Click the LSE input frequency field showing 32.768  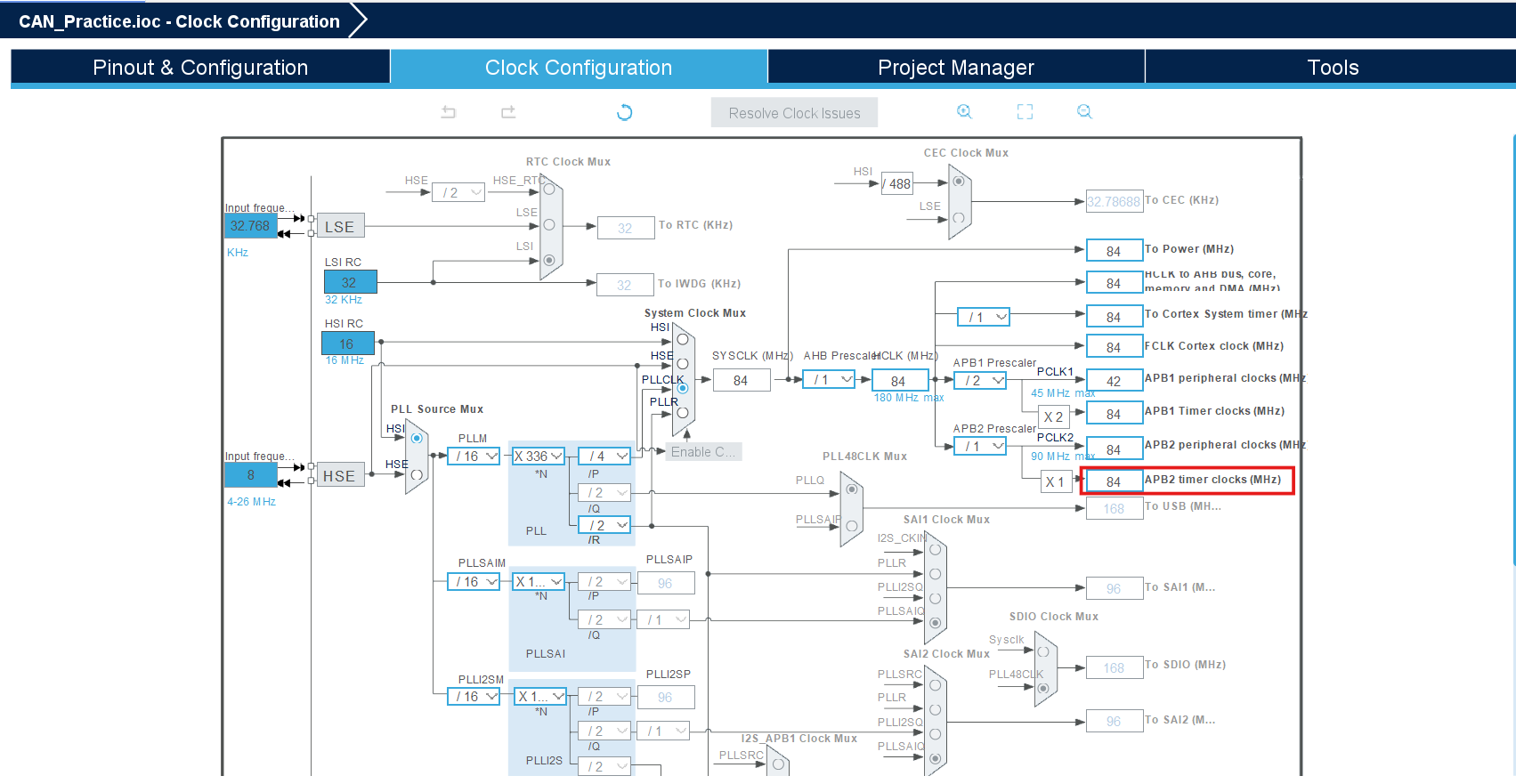click(251, 226)
